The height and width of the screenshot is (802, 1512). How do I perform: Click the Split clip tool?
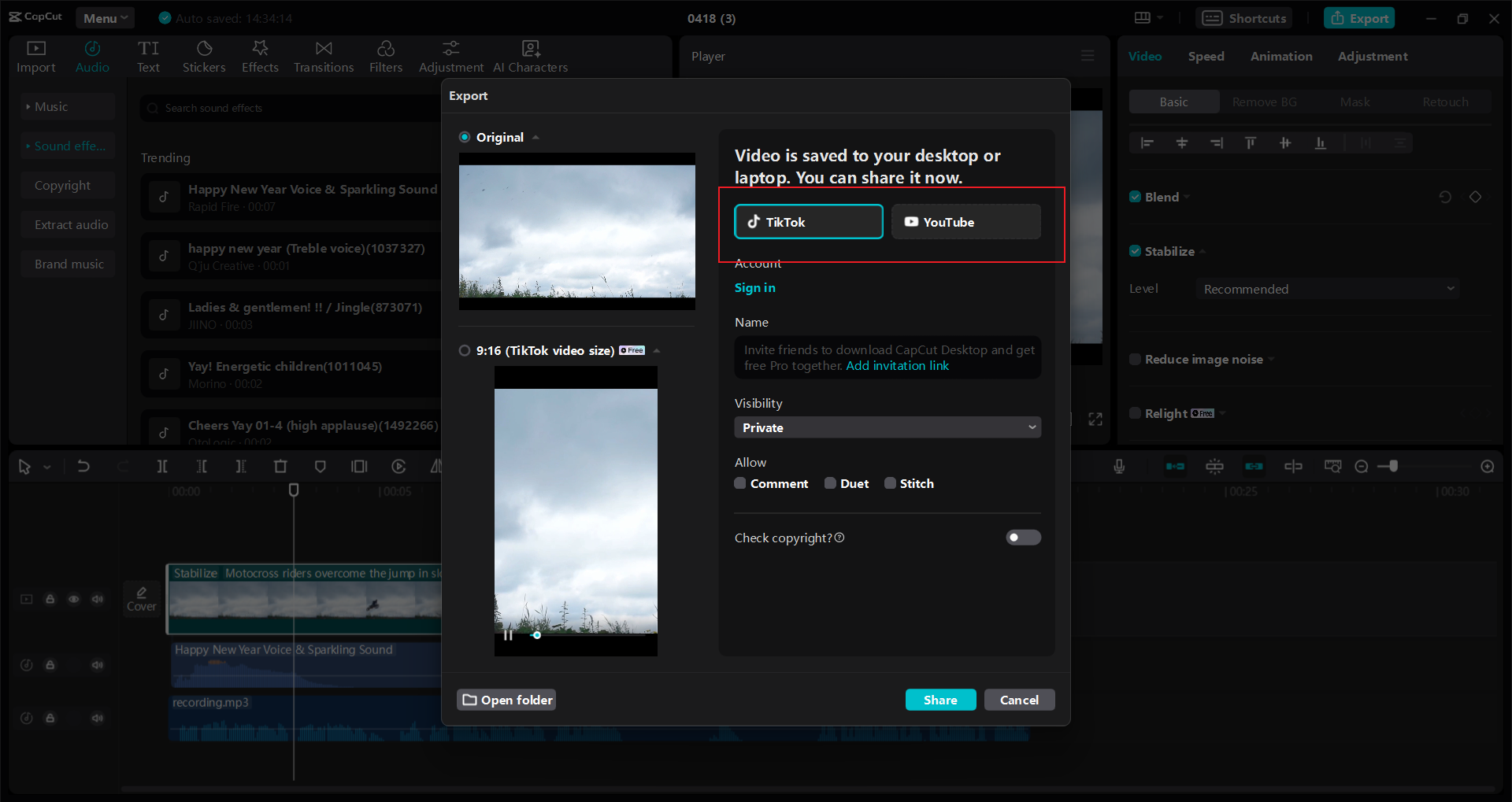162,467
